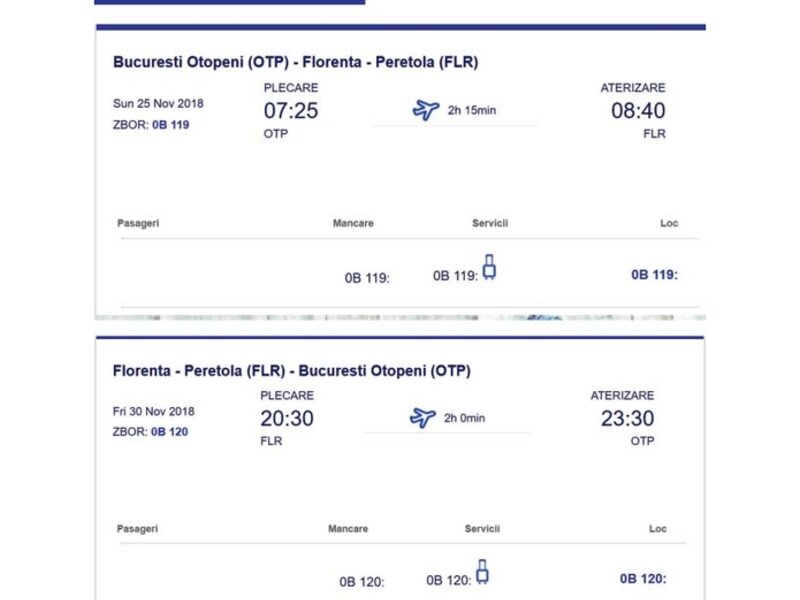Click the luggage icon for flight 0B 119
800x600 pixels.
[489, 267]
